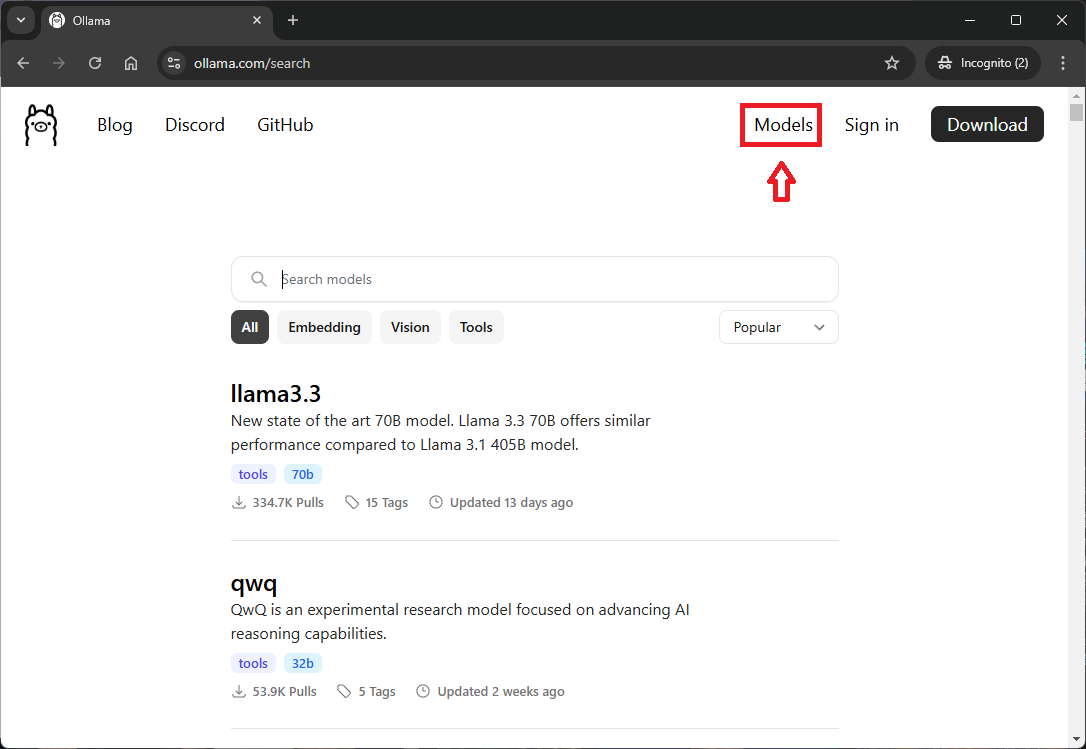Viewport: 1086px width, 749px height.
Task: Open the qwq model
Action: click(x=253, y=583)
